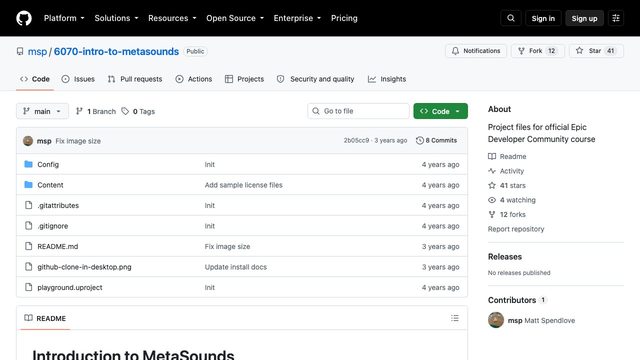Open 'Update install docs' commit message
640x360 pixels.
tap(236, 267)
